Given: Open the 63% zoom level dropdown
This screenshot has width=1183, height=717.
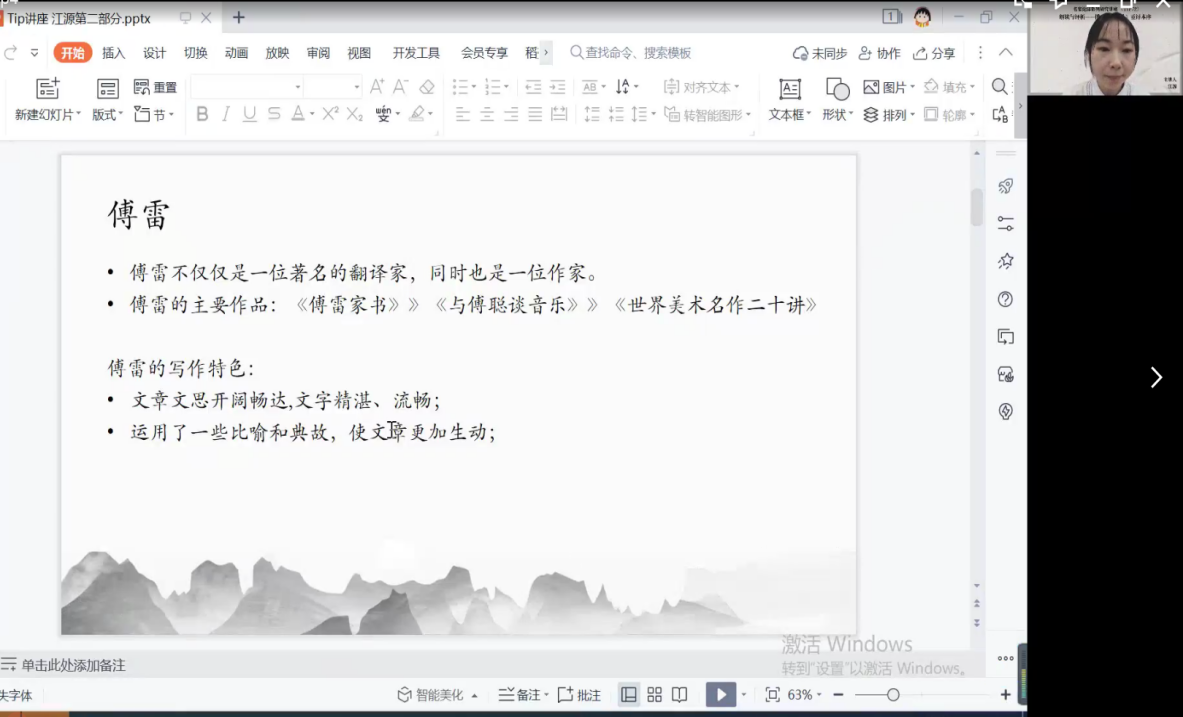Looking at the screenshot, I should pos(805,695).
